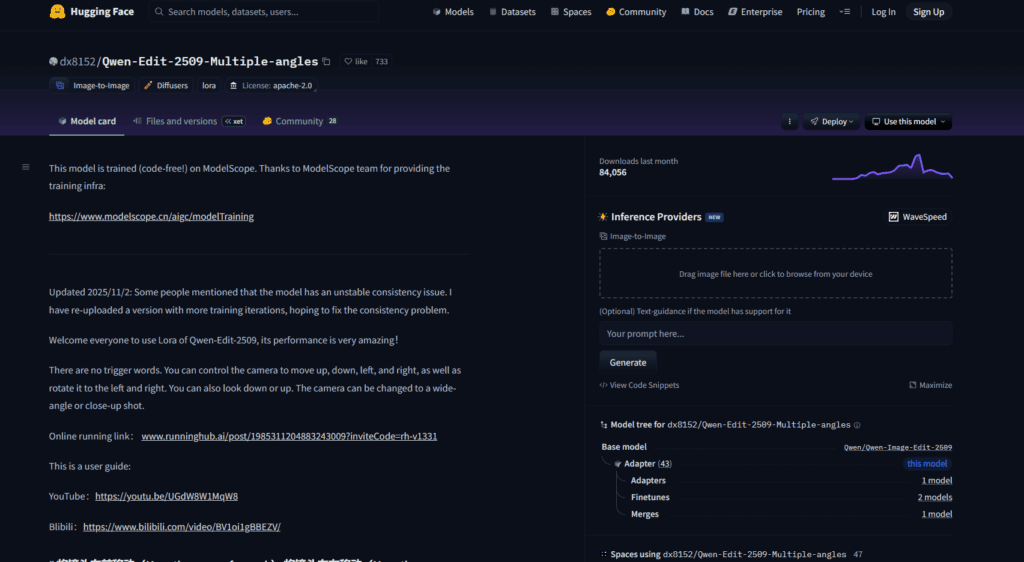Click the Log In link
The image size is (1024, 562).
(x=883, y=12)
